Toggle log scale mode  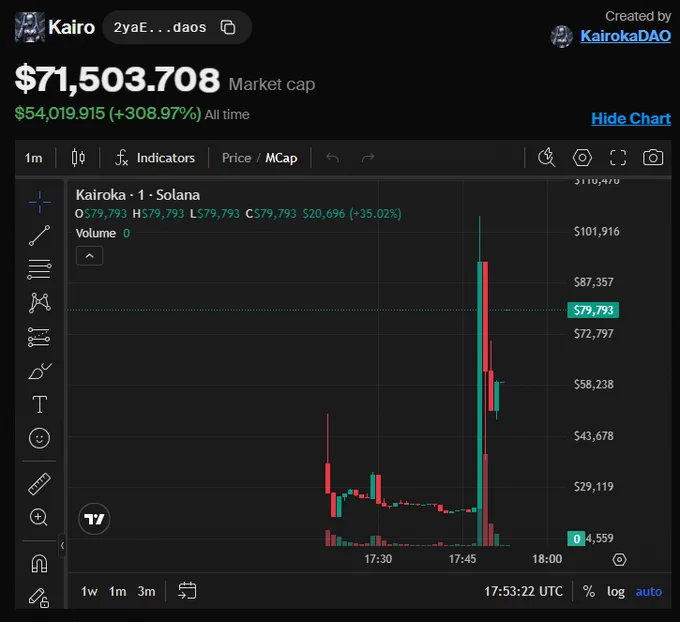(616, 591)
